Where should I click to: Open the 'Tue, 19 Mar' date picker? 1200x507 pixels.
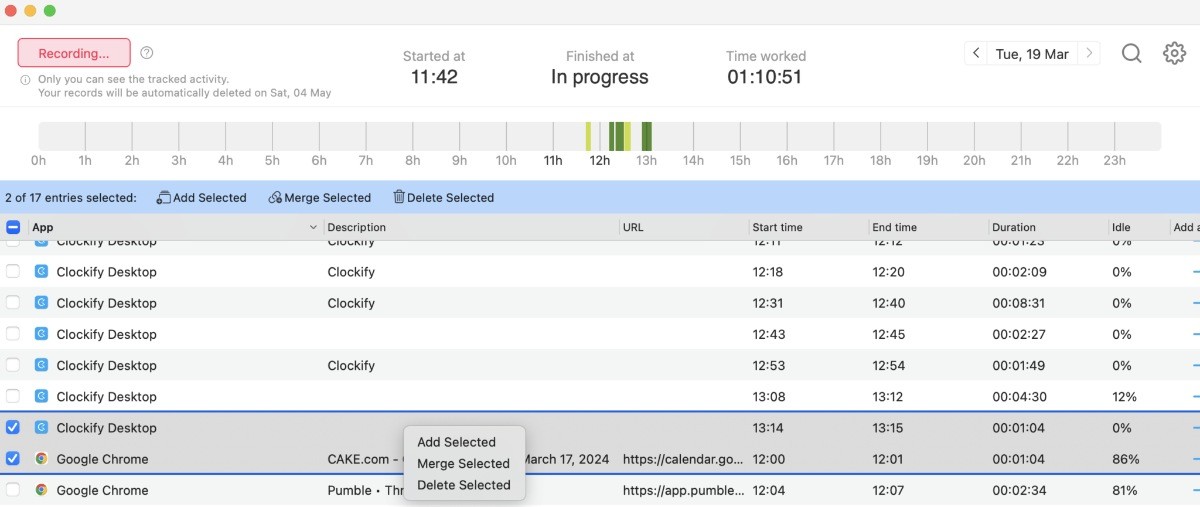(x=1032, y=54)
